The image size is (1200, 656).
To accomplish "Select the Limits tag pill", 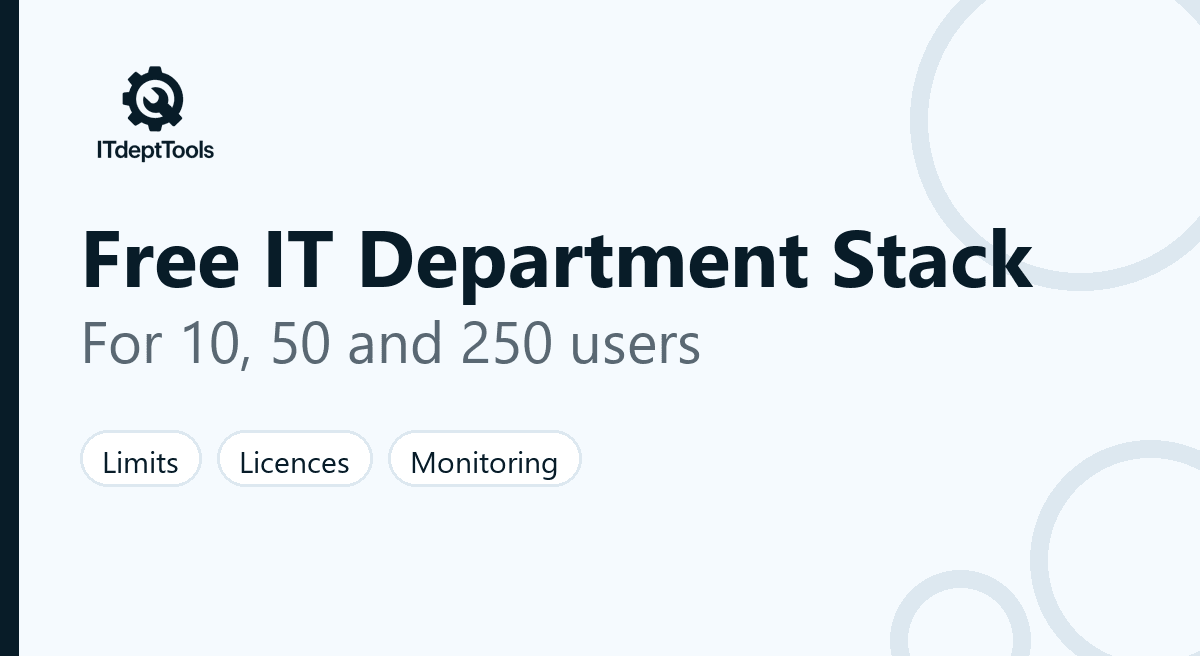I will tap(141, 459).
